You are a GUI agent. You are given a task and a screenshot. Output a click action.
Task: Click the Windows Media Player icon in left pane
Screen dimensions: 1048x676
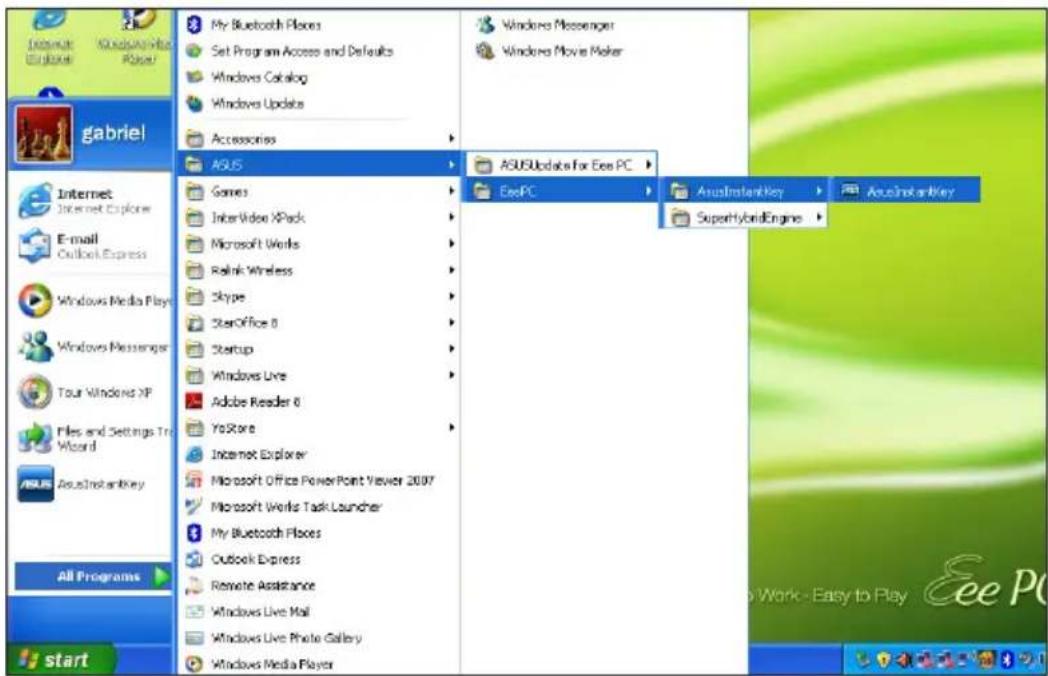click(x=35, y=300)
